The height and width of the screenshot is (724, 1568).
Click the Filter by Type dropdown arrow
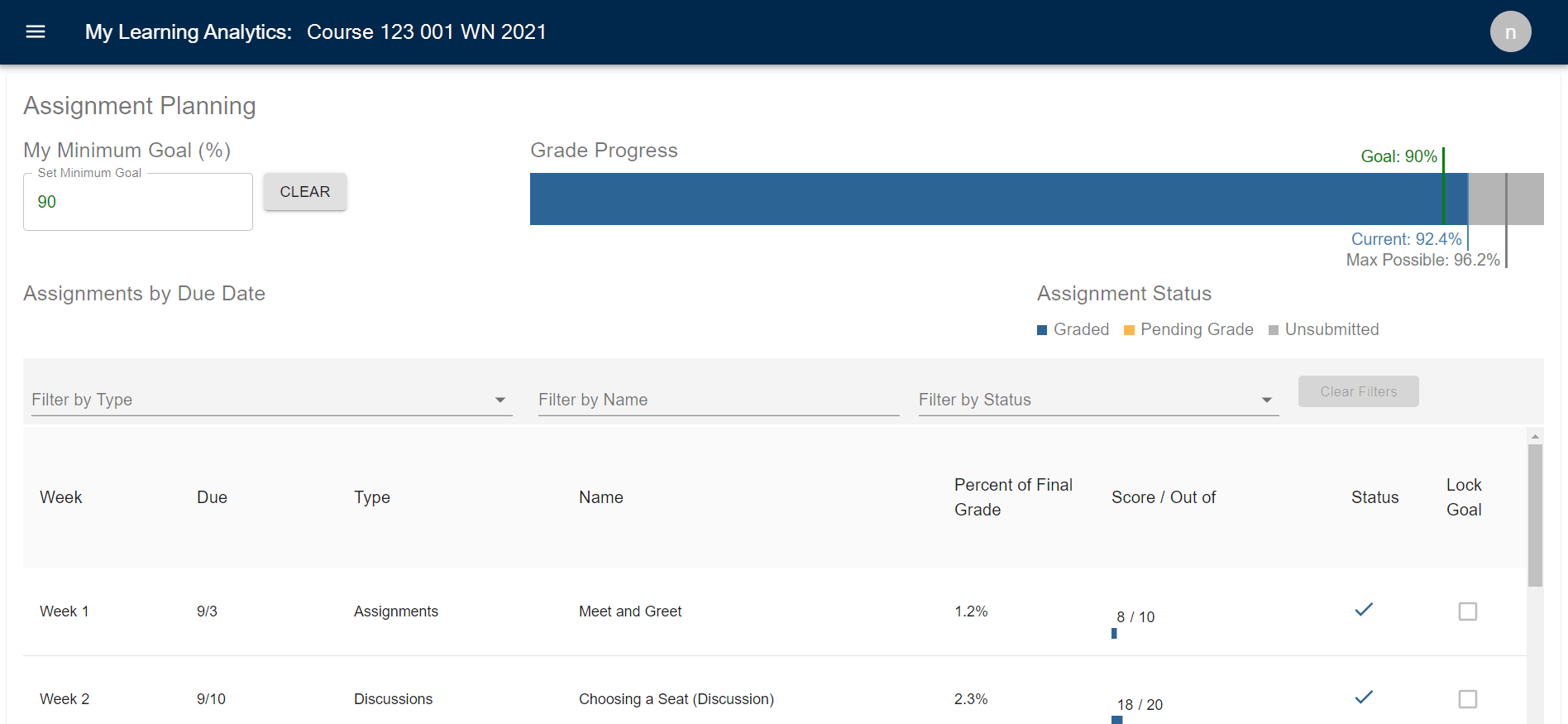tap(500, 400)
